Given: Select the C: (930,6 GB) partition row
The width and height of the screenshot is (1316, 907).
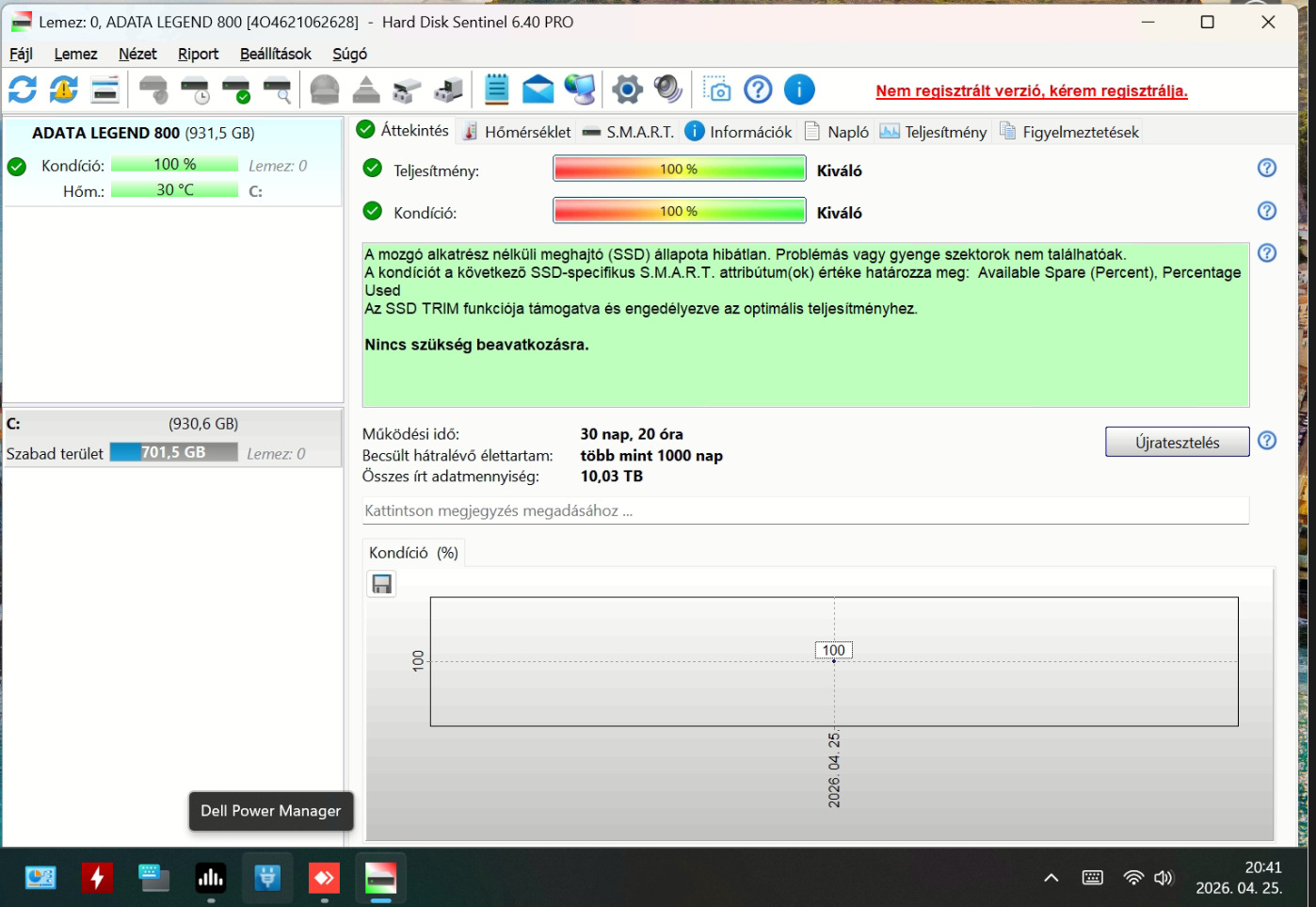Looking at the screenshot, I should 172,438.
